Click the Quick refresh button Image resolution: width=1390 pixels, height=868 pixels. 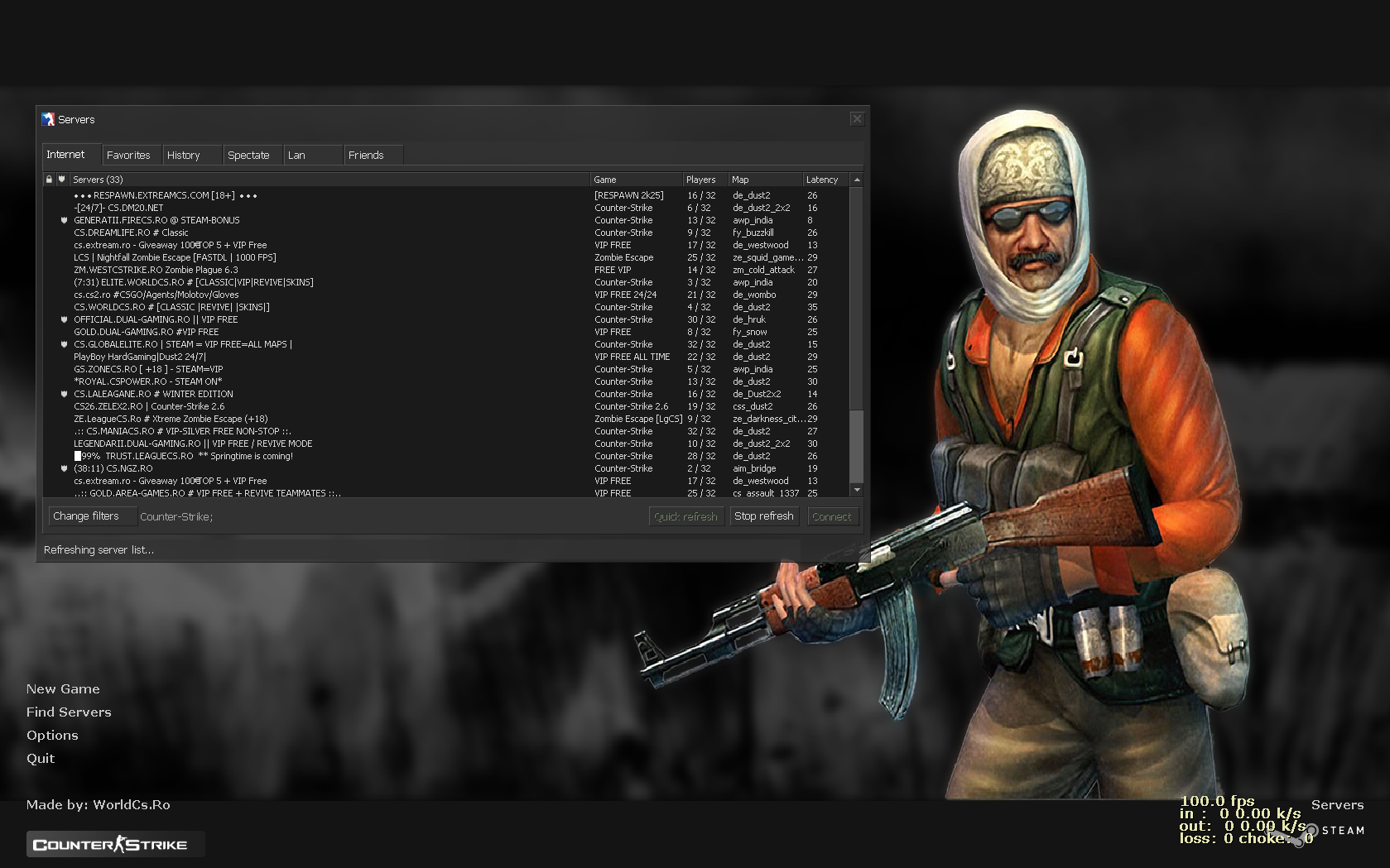pyautogui.click(x=686, y=516)
